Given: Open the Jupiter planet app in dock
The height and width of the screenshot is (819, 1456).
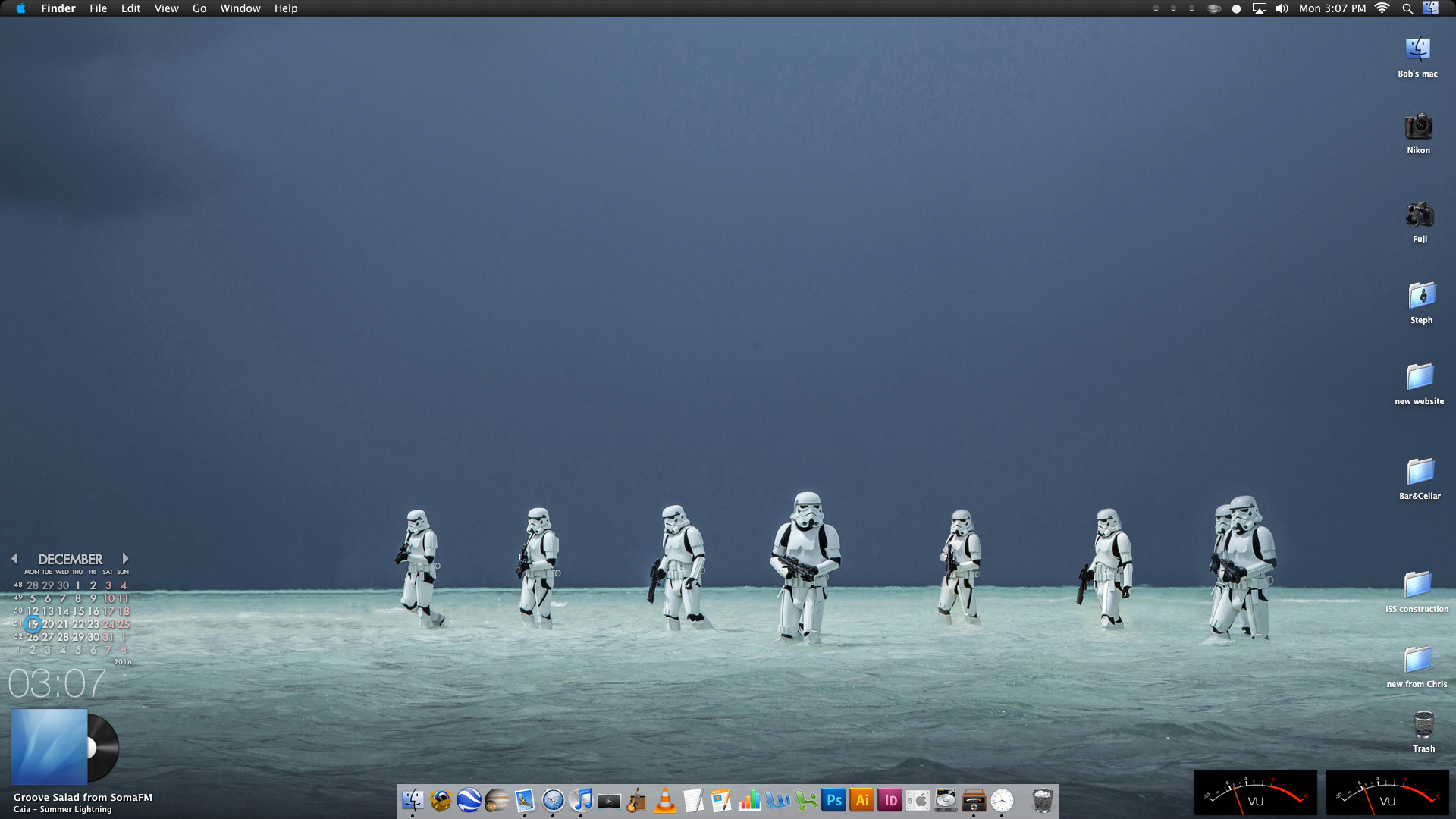Looking at the screenshot, I should (497, 800).
